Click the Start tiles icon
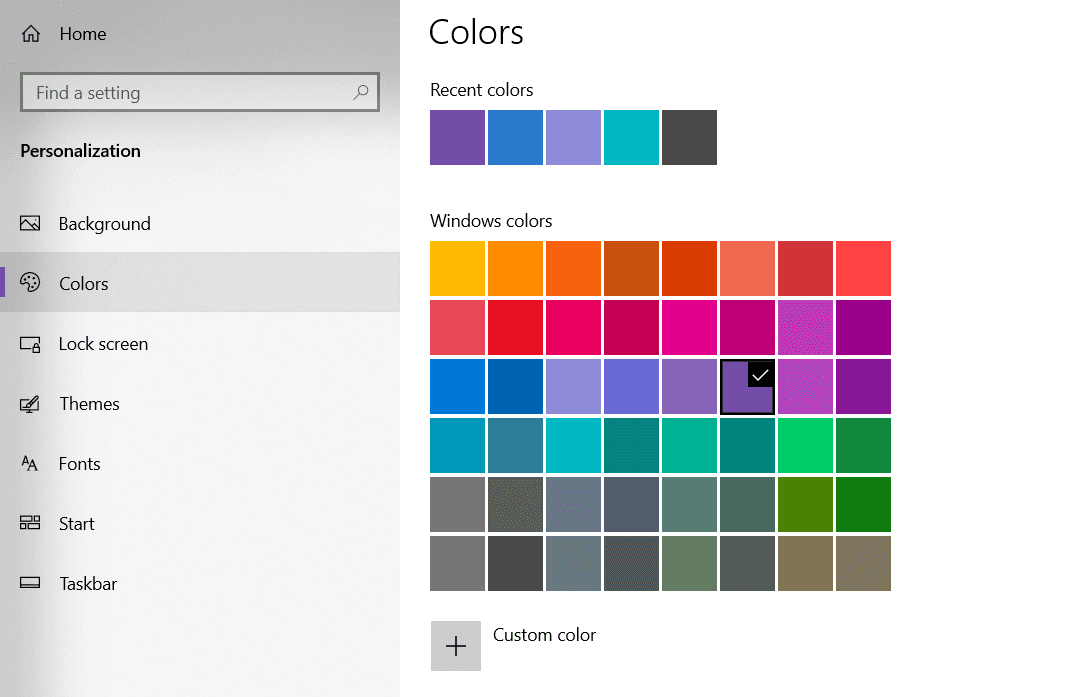 click(30, 523)
